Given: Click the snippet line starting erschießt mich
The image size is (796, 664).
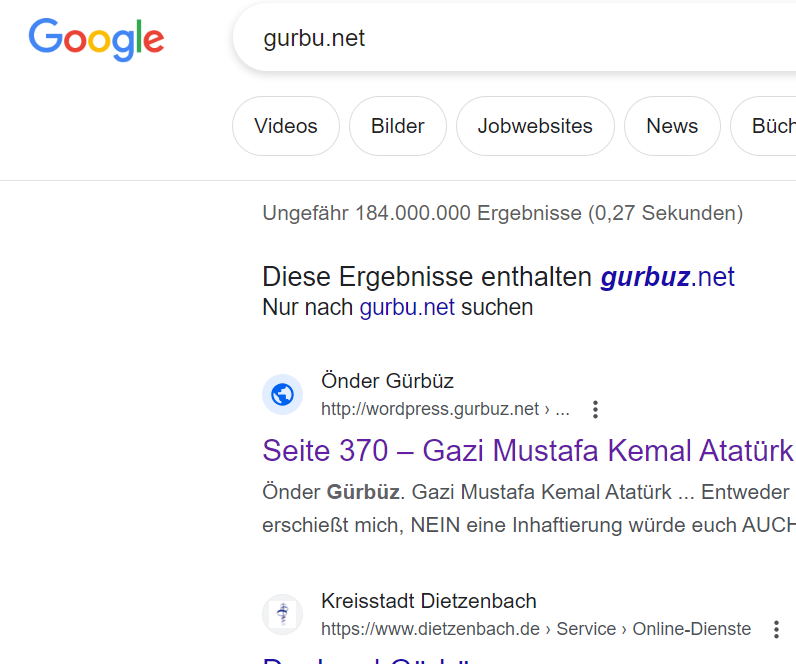Looking at the screenshot, I should click(528, 525).
